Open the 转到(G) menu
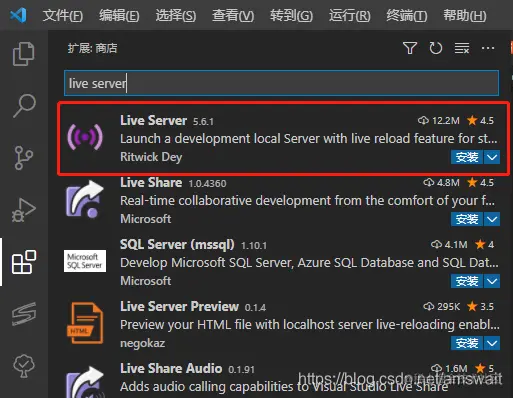This screenshot has height=398, width=513. (x=291, y=15)
